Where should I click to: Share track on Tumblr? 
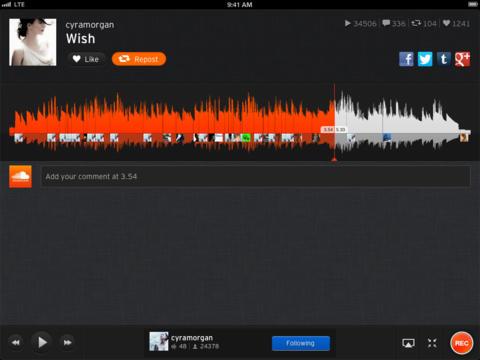click(x=444, y=59)
